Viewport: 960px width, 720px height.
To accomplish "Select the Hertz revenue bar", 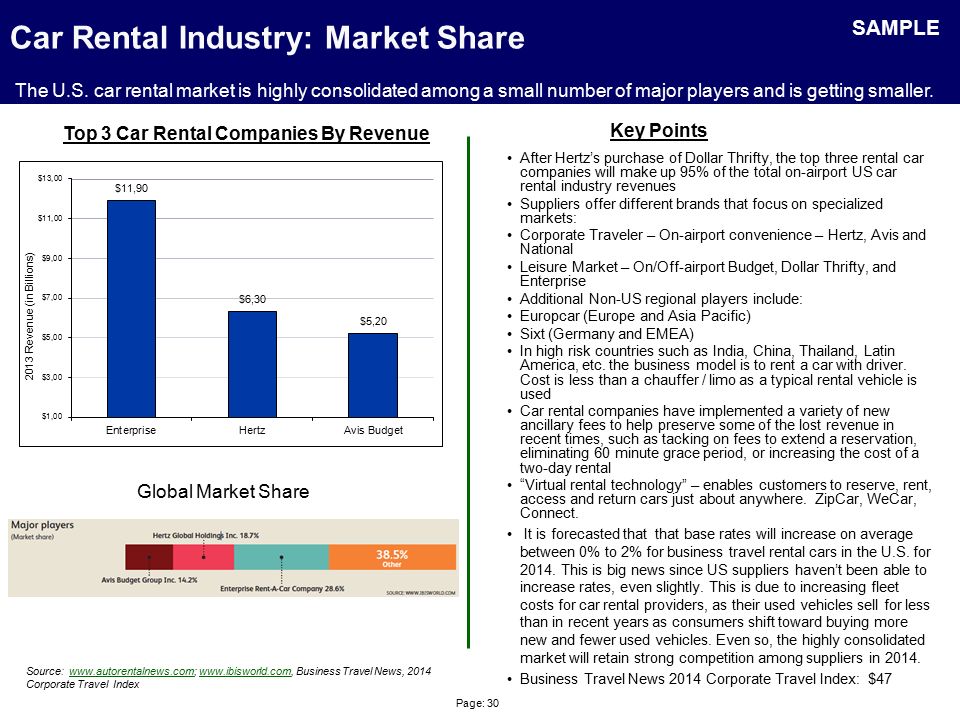I will [x=252, y=364].
